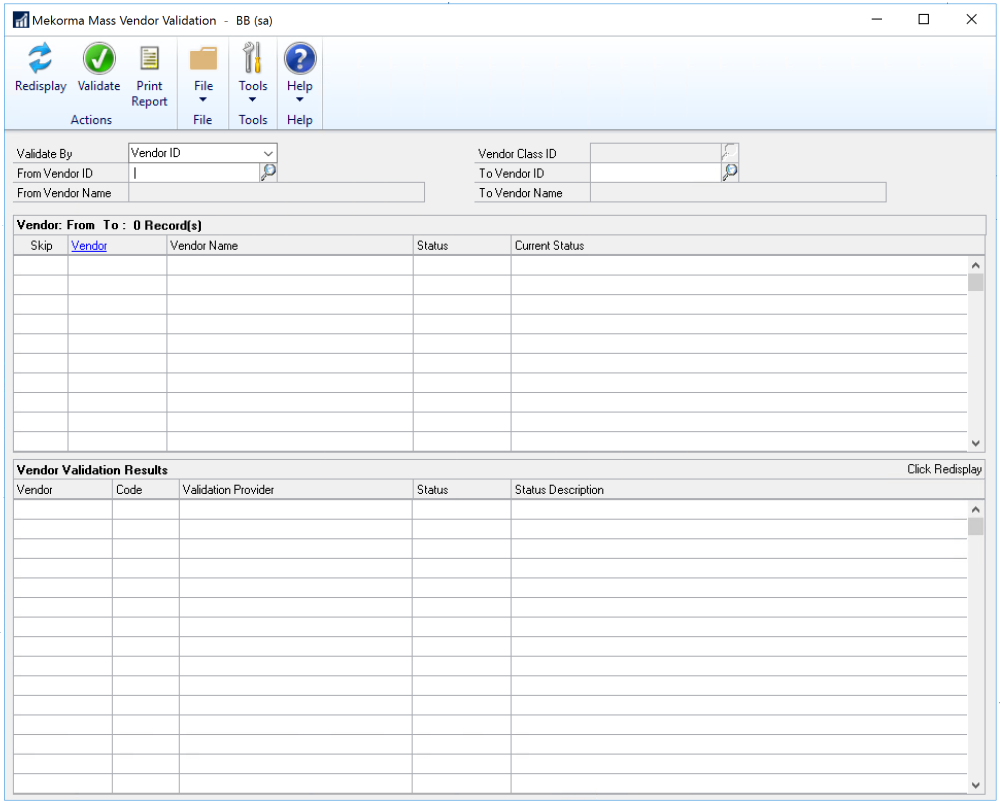Click the Skip column header
This screenshot has height=802, width=1000.
(x=41, y=245)
